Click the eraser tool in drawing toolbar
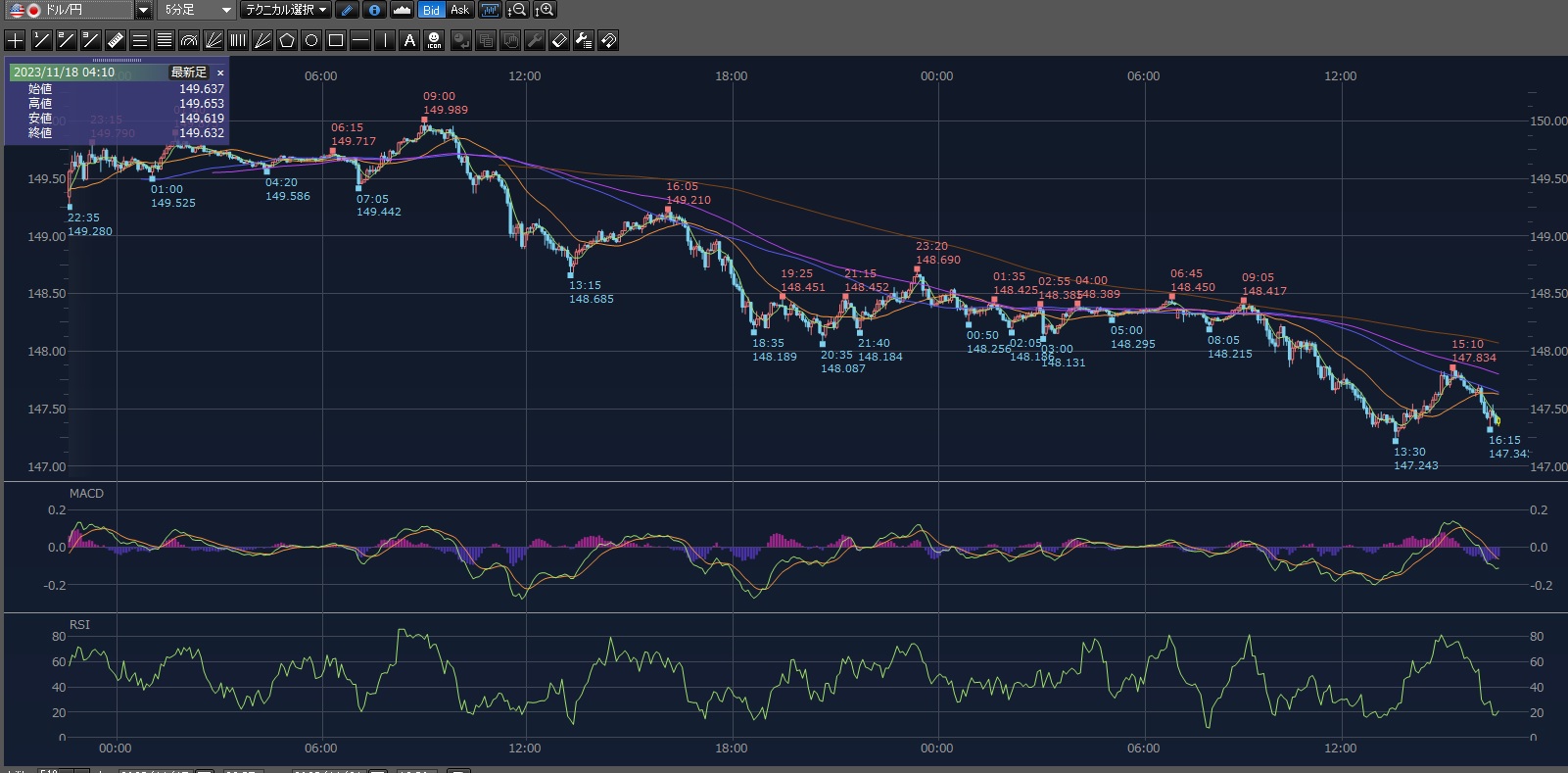This screenshot has width=1568, height=773. pyautogui.click(x=559, y=40)
